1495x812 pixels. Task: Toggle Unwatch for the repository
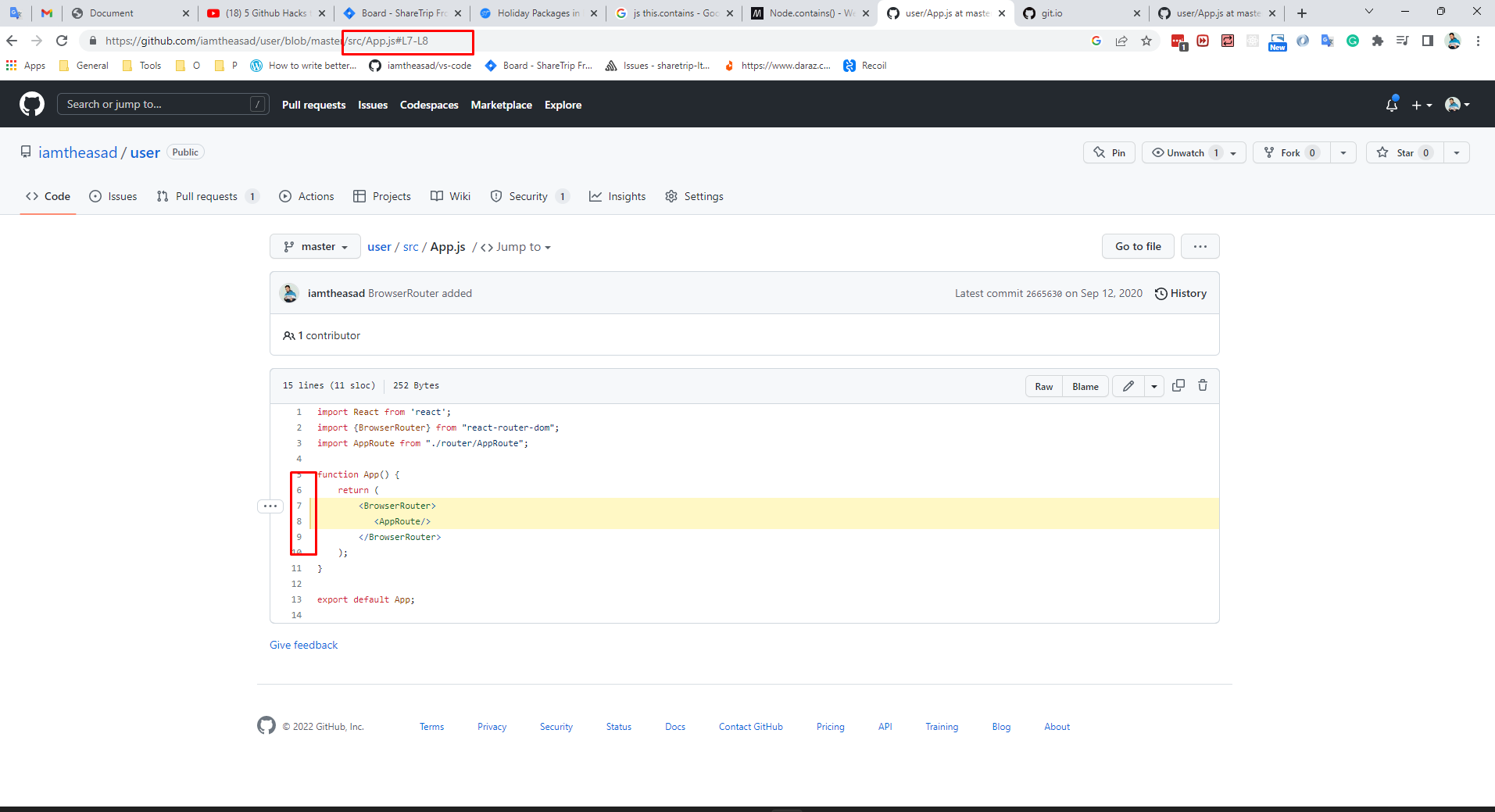1183,152
